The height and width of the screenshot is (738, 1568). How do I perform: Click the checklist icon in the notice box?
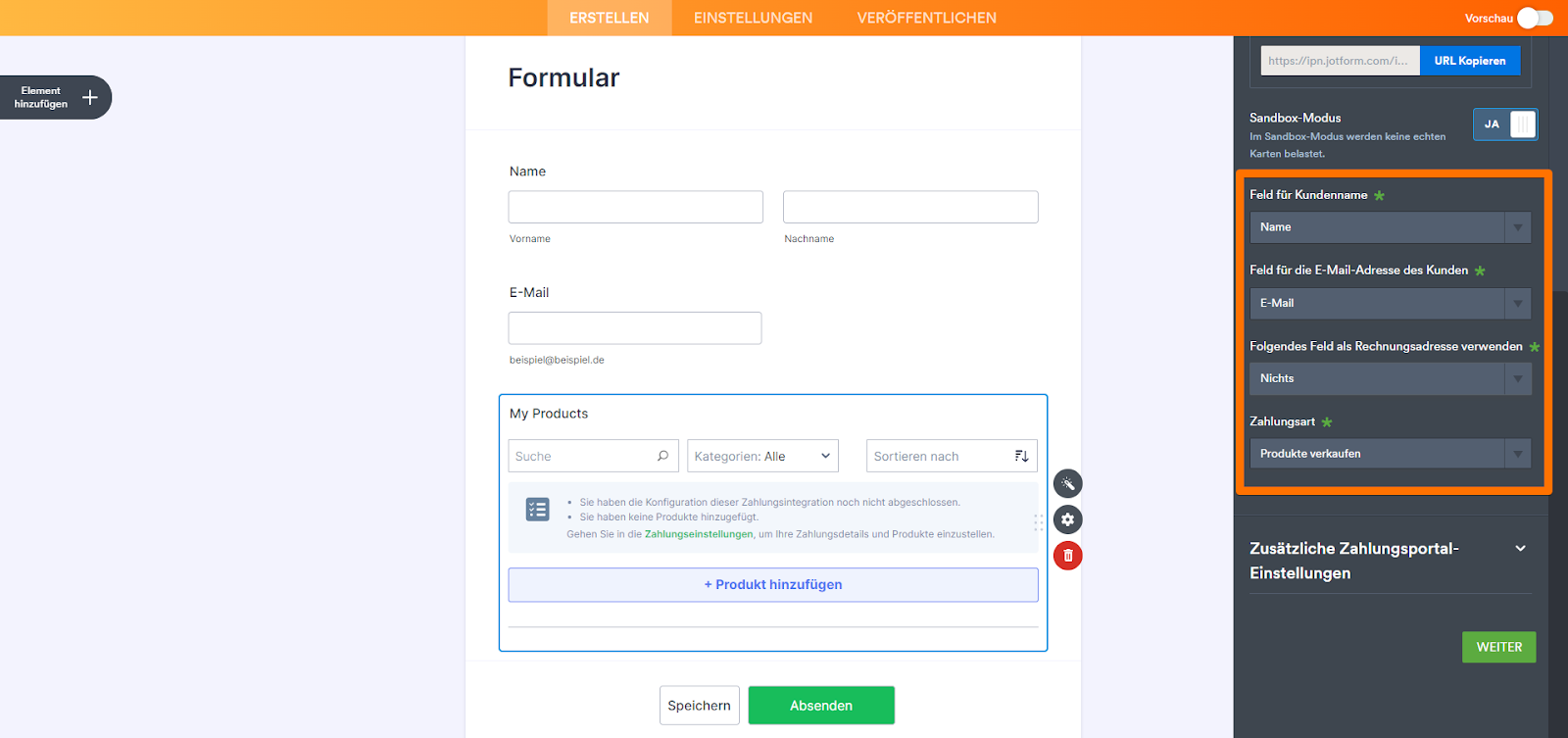[537, 510]
